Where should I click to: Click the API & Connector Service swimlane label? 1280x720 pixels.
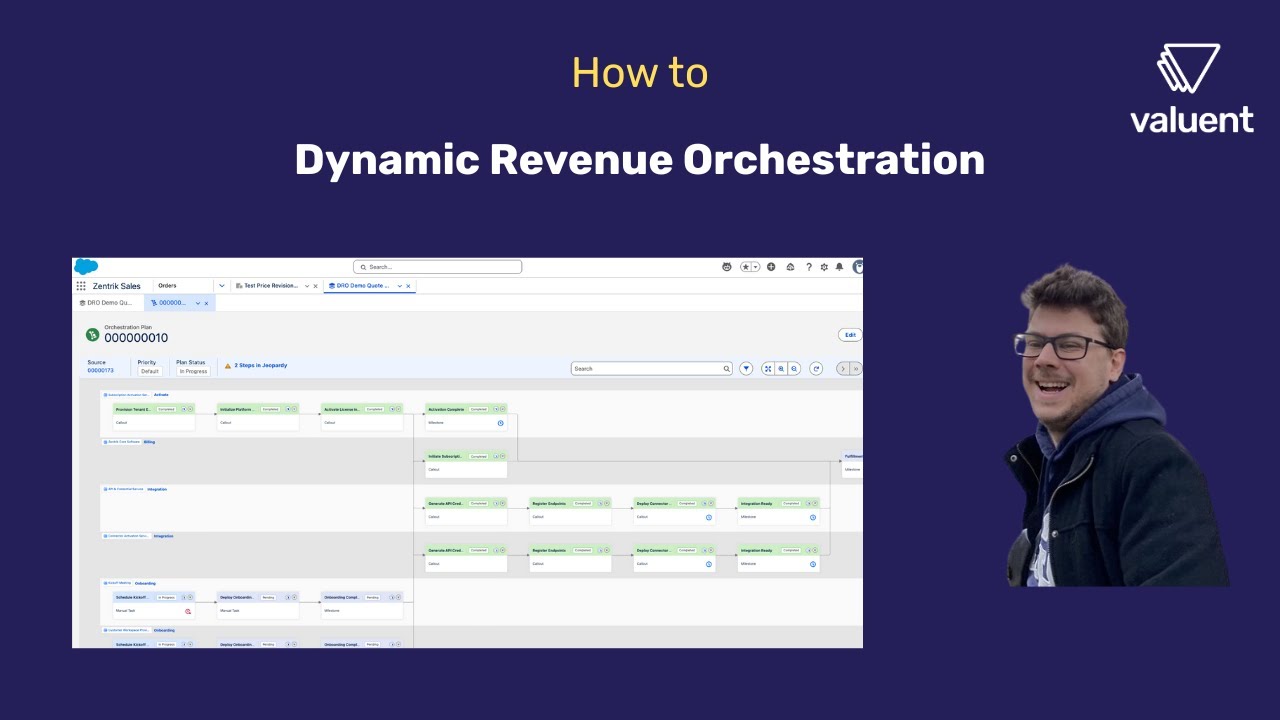[x=124, y=489]
